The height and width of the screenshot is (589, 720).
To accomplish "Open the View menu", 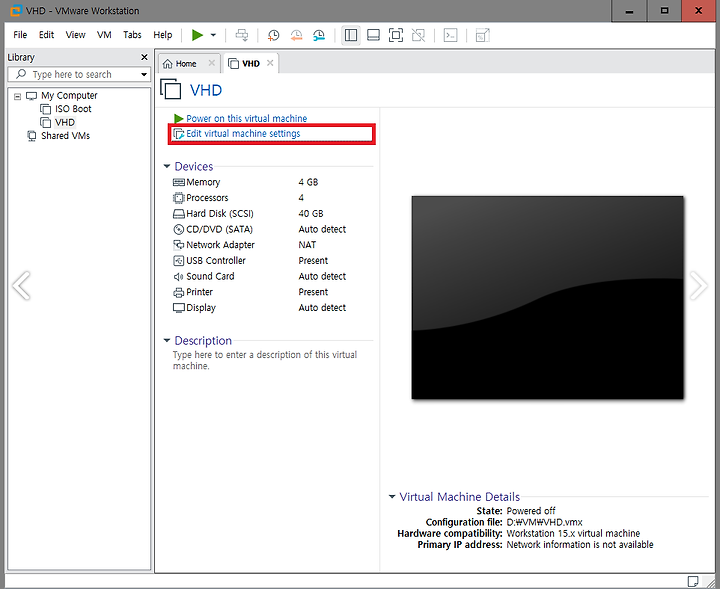I will 75,35.
